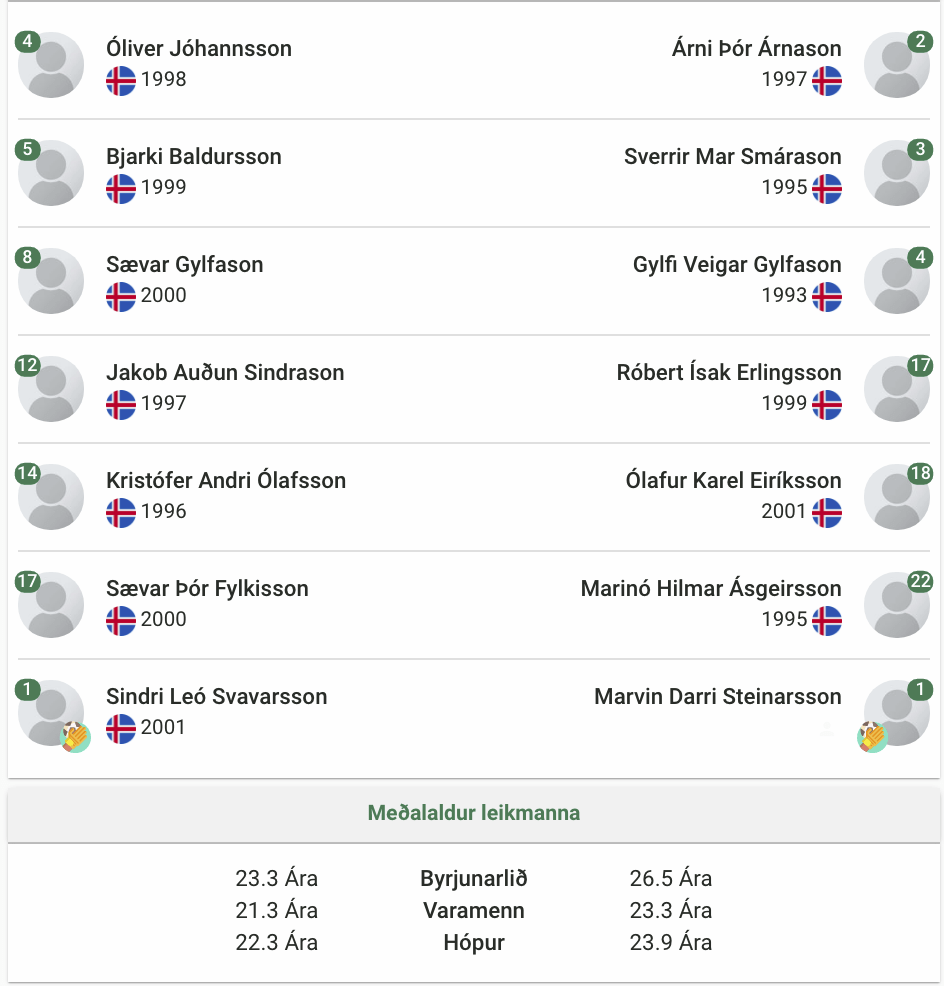The height and width of the screenshot is (986, 944).
Task: Click goalkeeper glove icon on Marvin Darri's avatar
Action: (872, 737)
